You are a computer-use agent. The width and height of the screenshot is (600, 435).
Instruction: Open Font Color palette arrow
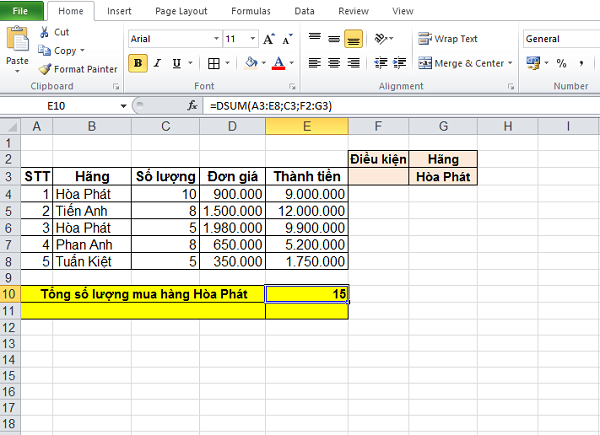click(x=292, y=63)
